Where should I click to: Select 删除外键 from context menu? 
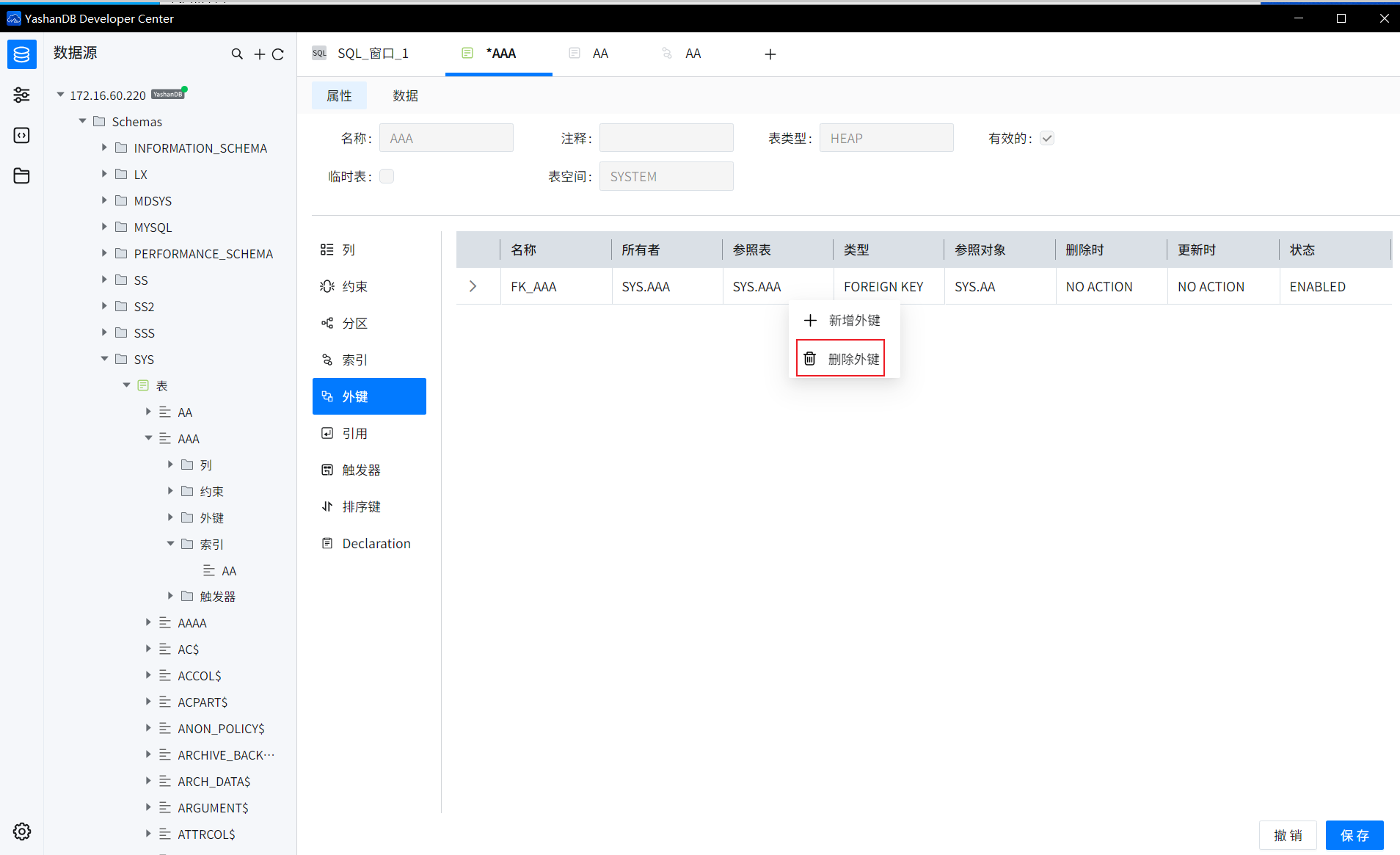click(841, 359)
